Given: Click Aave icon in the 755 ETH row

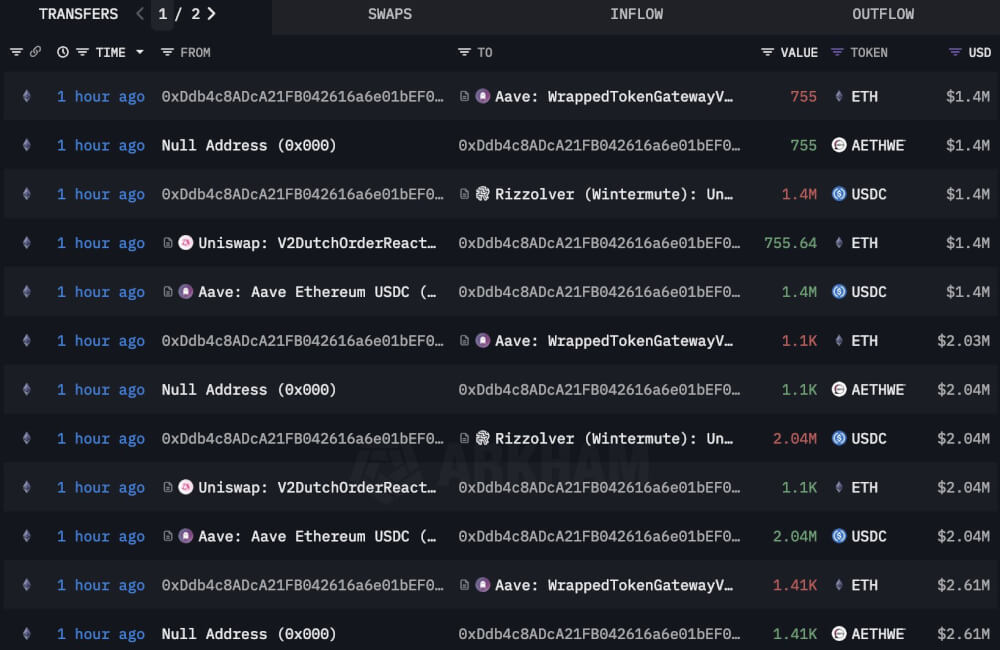Looking at the screenshot, I should 483,96.
